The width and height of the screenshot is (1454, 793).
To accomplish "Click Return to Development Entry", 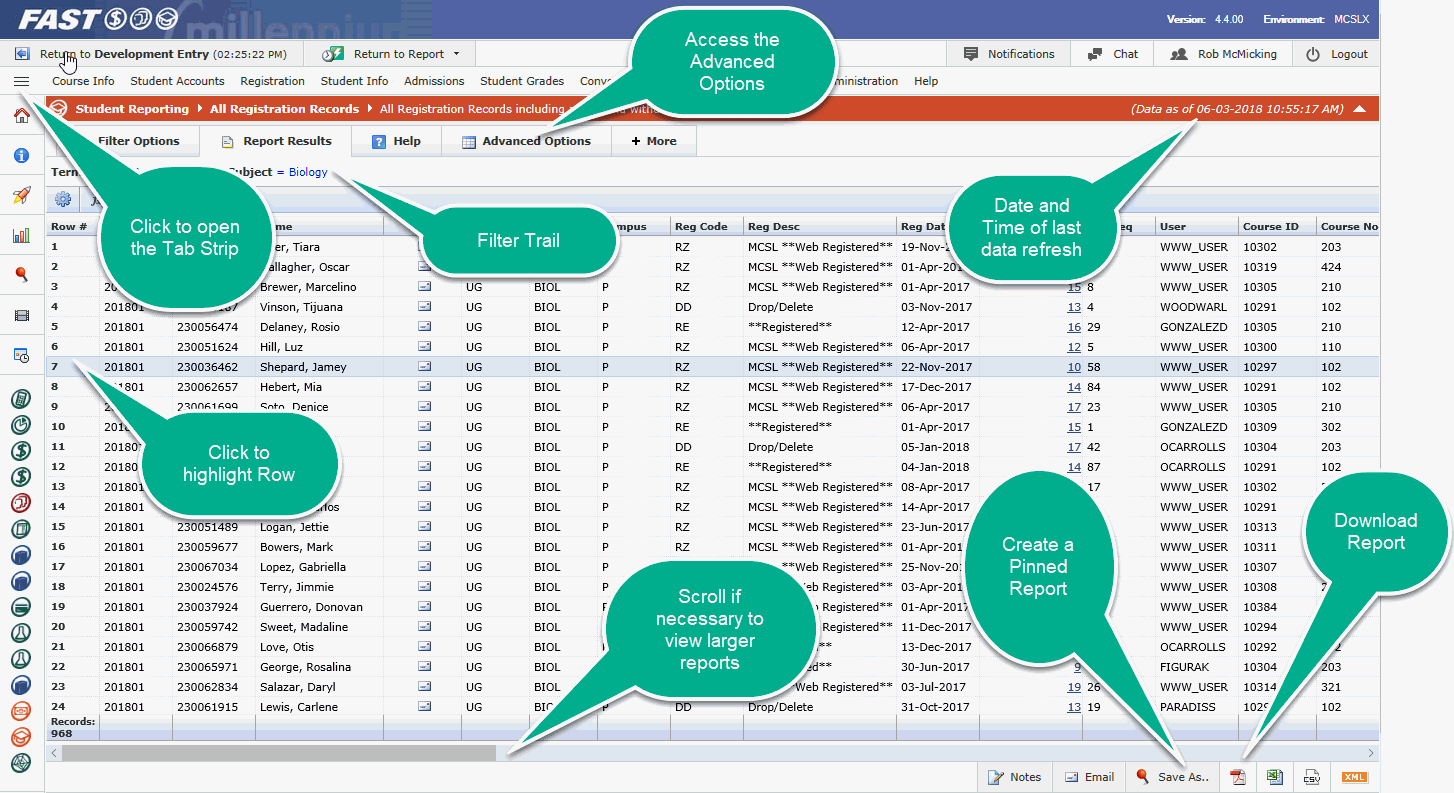I will tap(123, 54).
